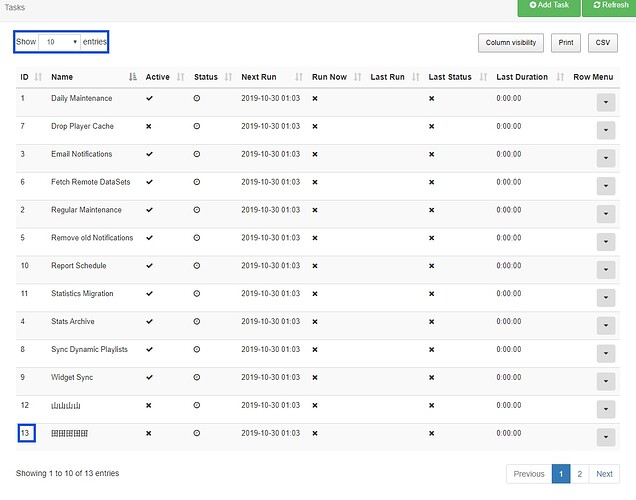Sort table by Status column
Screen dimensions: 636x500
213,77
